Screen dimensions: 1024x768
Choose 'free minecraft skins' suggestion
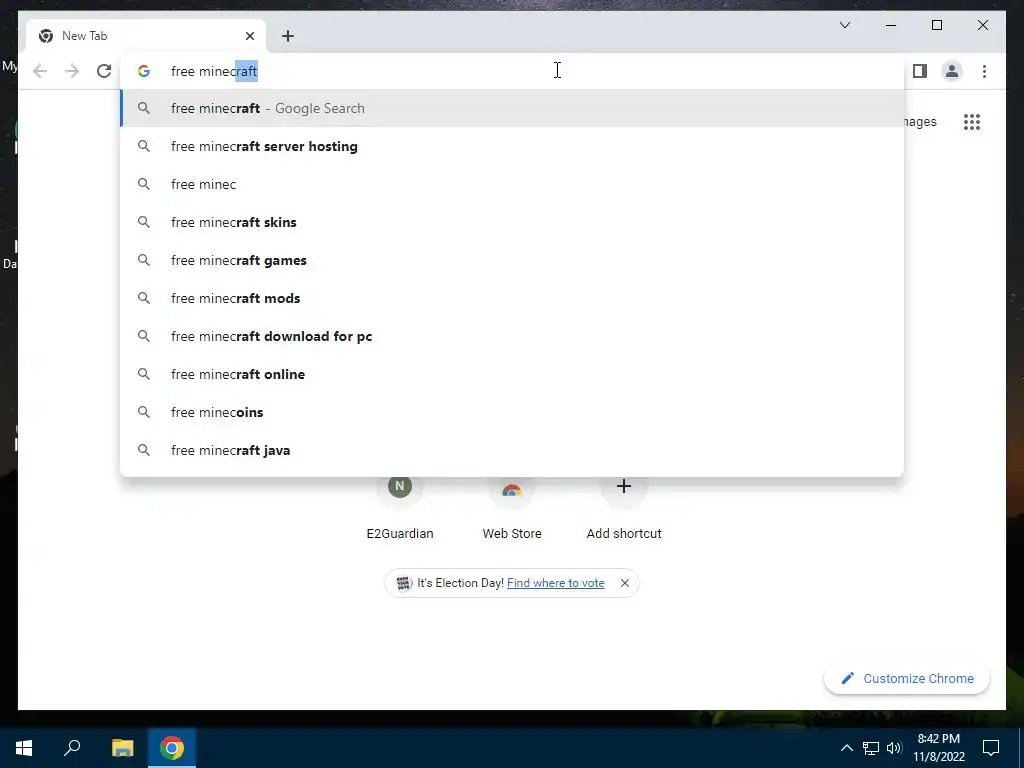tap(512, 222)
